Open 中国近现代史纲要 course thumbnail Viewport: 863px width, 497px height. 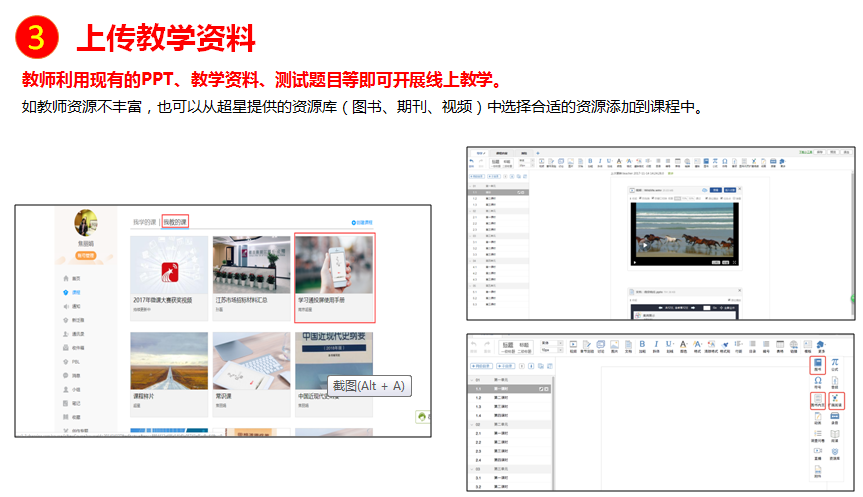tap(334, 361)
